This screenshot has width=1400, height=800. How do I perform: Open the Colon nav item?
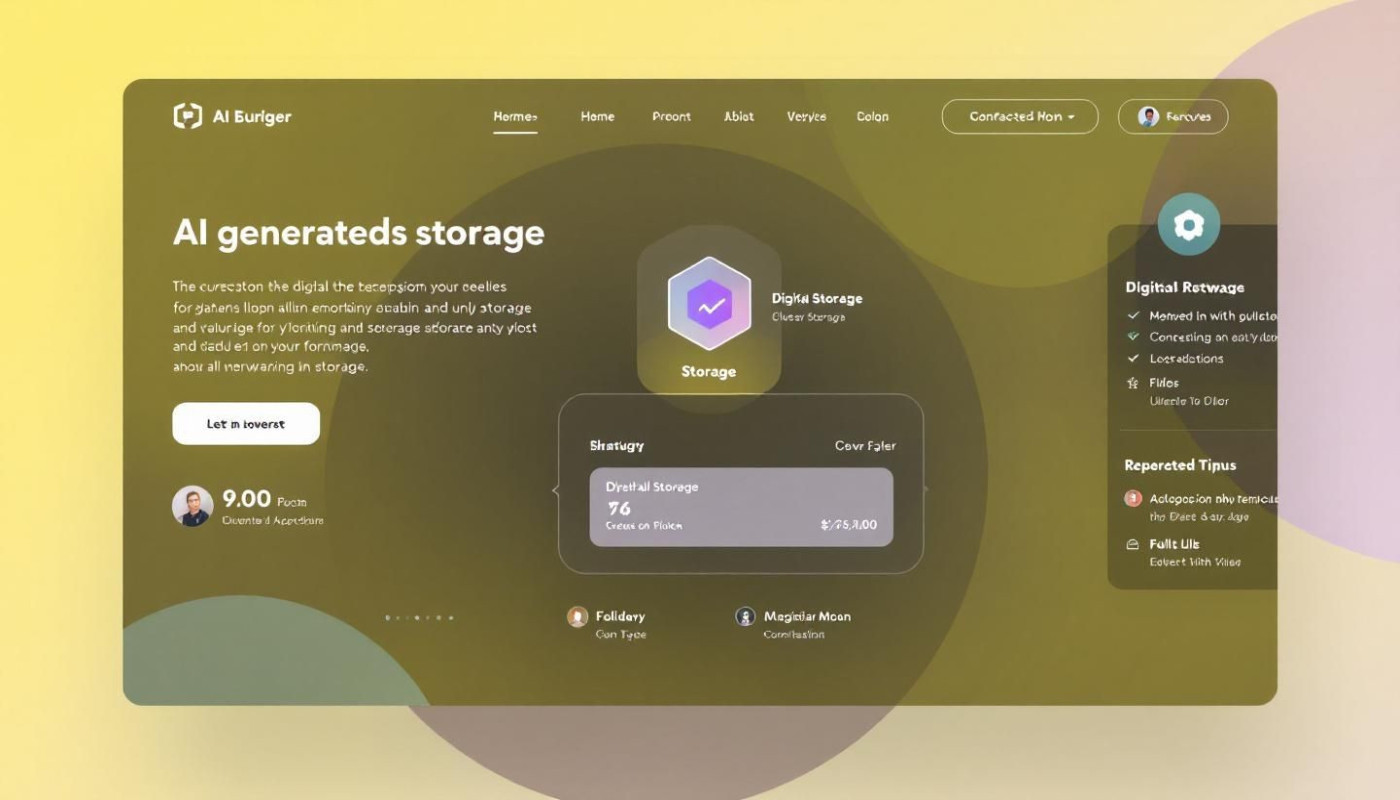point(872,117)
